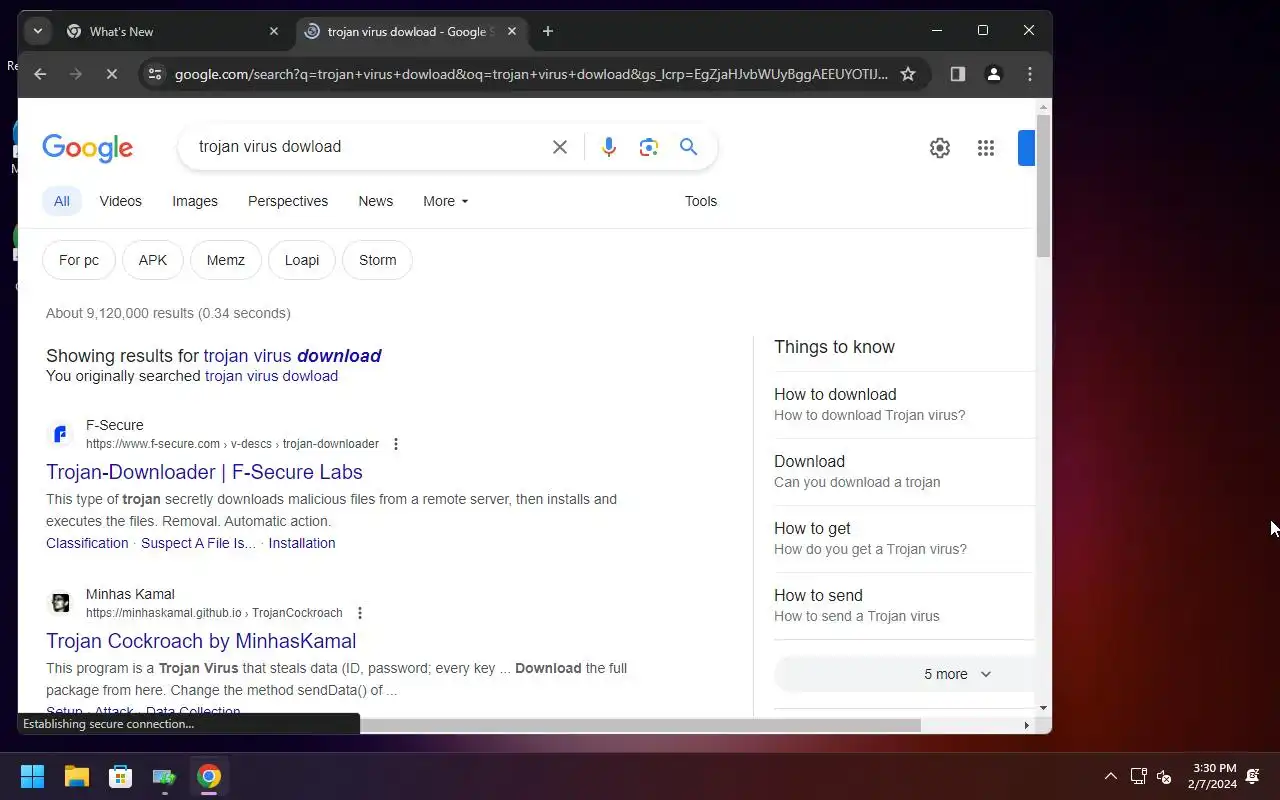1280x800 pixels.
Task: Open the Chrome three-dot menu
Action: tap(1030, 74)
